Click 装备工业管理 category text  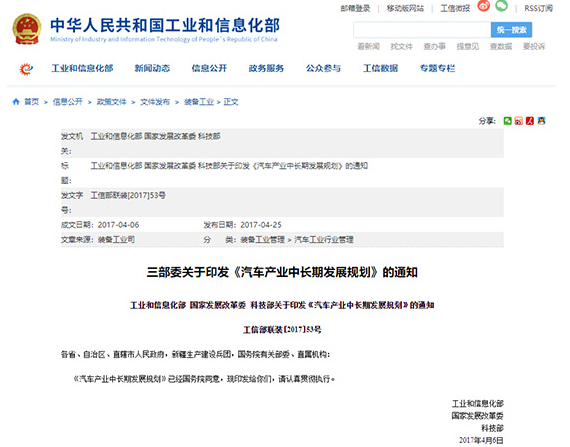(x=262, y=239)
